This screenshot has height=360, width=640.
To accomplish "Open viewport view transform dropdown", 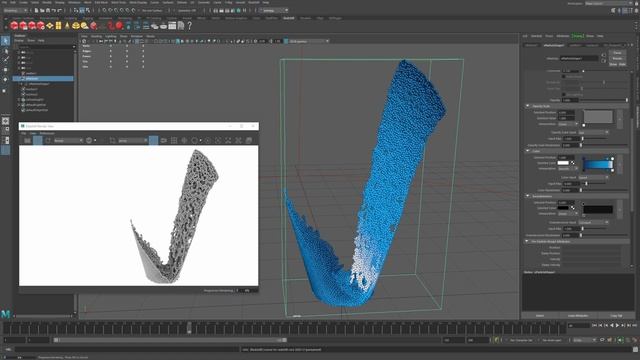I will pyautogui.click(x=309, y=41).
